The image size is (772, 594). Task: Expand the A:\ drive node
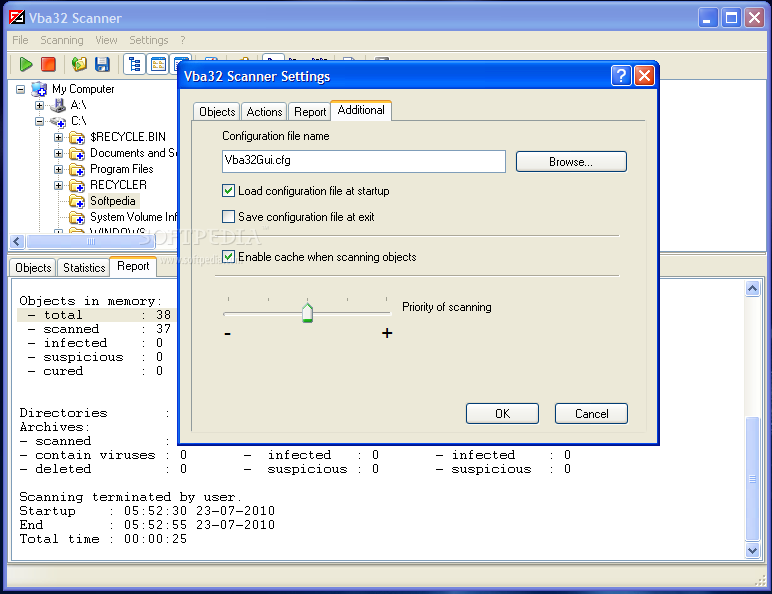[39, 105]
